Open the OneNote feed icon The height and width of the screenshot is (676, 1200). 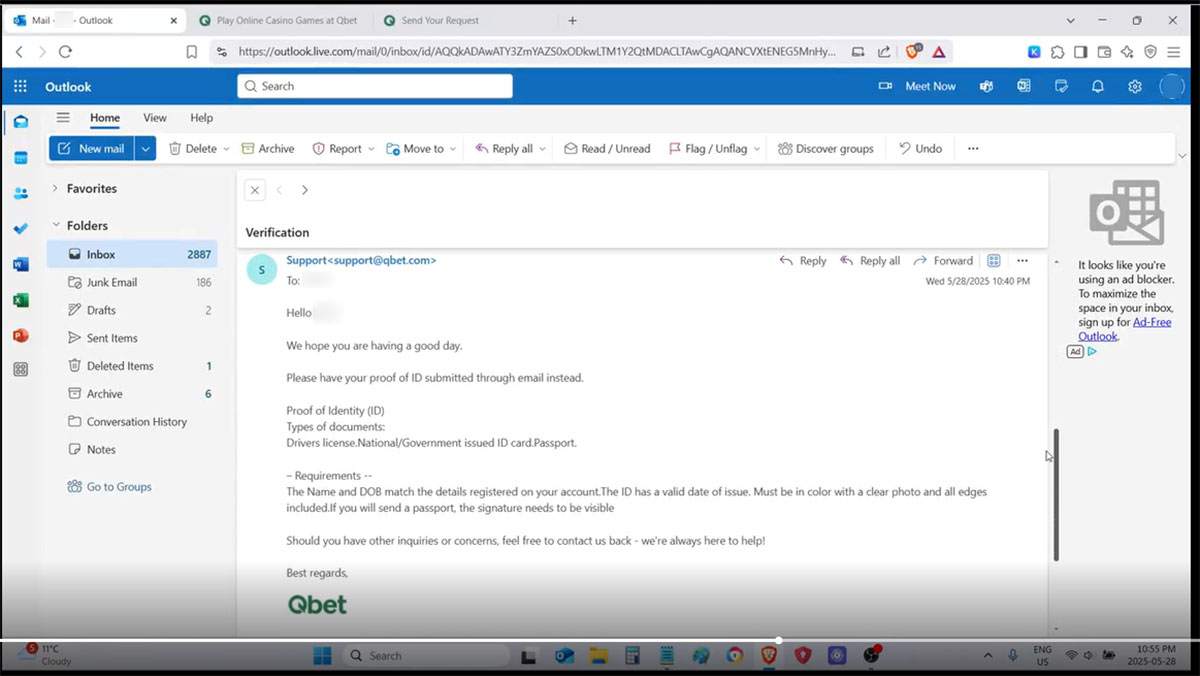coord(1024,87)
